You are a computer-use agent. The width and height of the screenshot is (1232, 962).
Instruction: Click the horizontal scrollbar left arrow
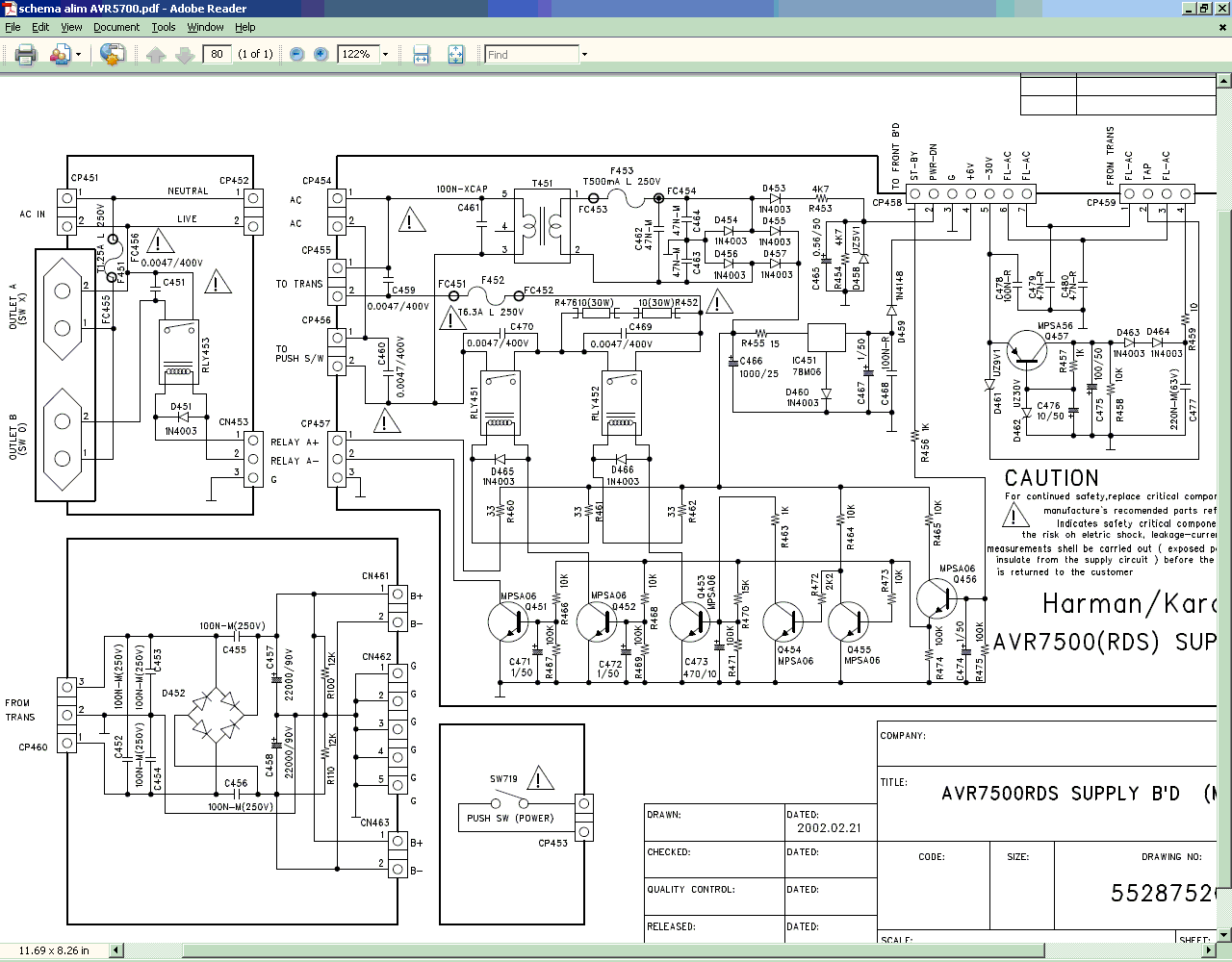click(117, 950)
